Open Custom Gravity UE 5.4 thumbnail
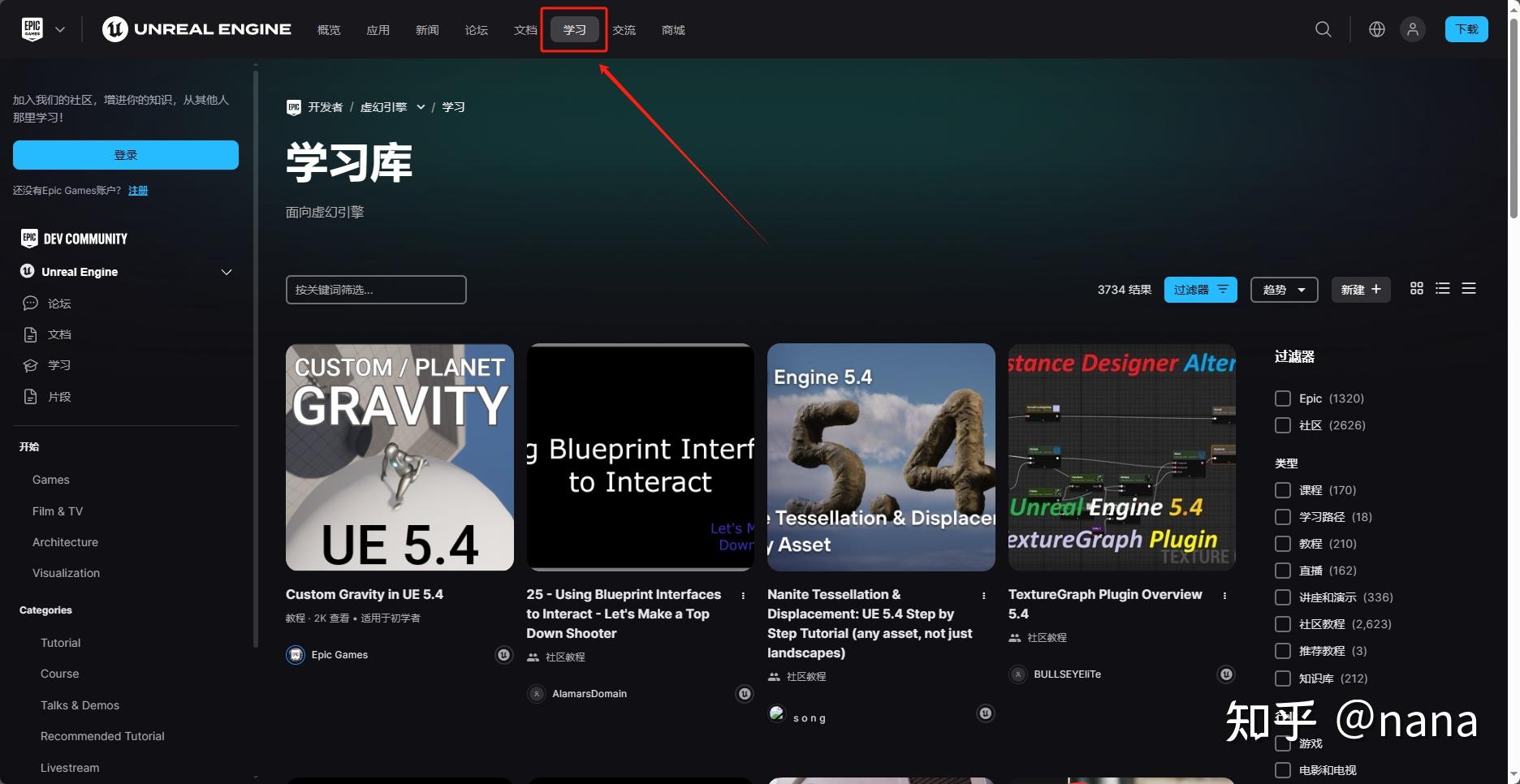Image resolution: width=1520 pixels, height=784 pixels. pyautogui.click(x=399, y=457)
